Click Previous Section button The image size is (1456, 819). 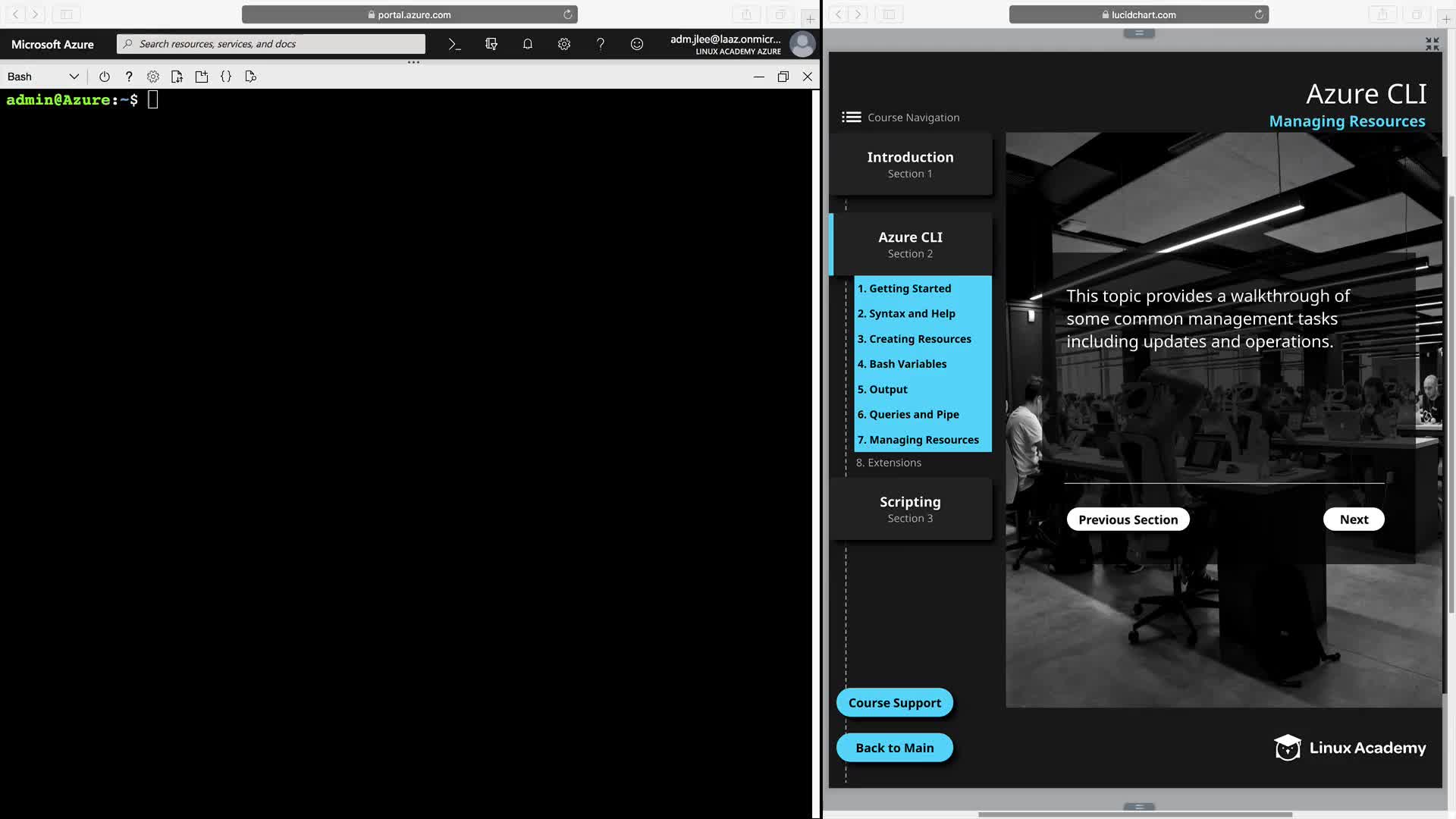1128,519
